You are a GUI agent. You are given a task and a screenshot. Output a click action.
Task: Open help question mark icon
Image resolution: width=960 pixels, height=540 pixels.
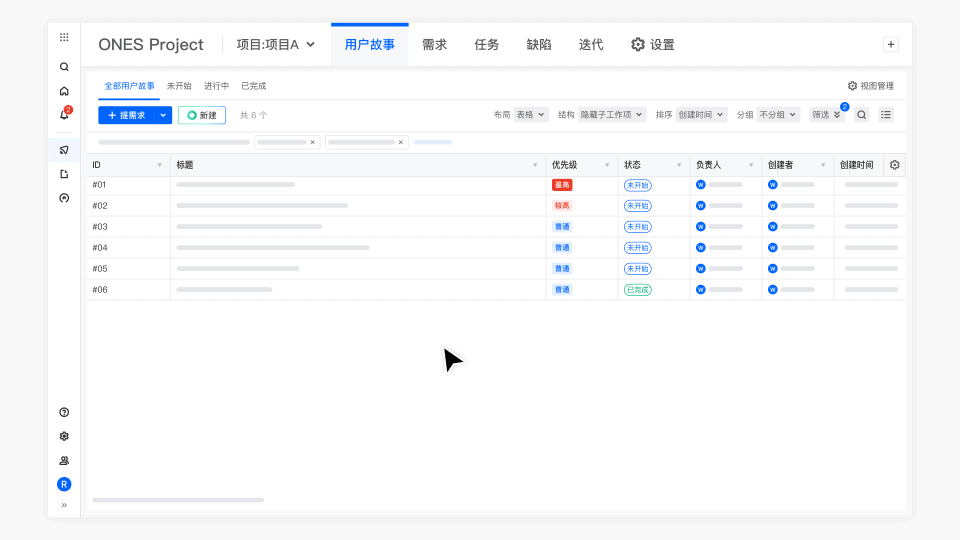tap(64, 412)
